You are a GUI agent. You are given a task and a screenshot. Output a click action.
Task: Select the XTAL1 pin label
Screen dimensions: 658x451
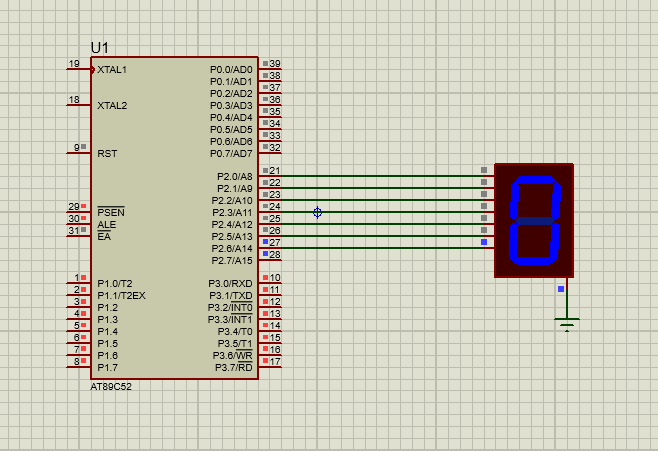(112, 70)
